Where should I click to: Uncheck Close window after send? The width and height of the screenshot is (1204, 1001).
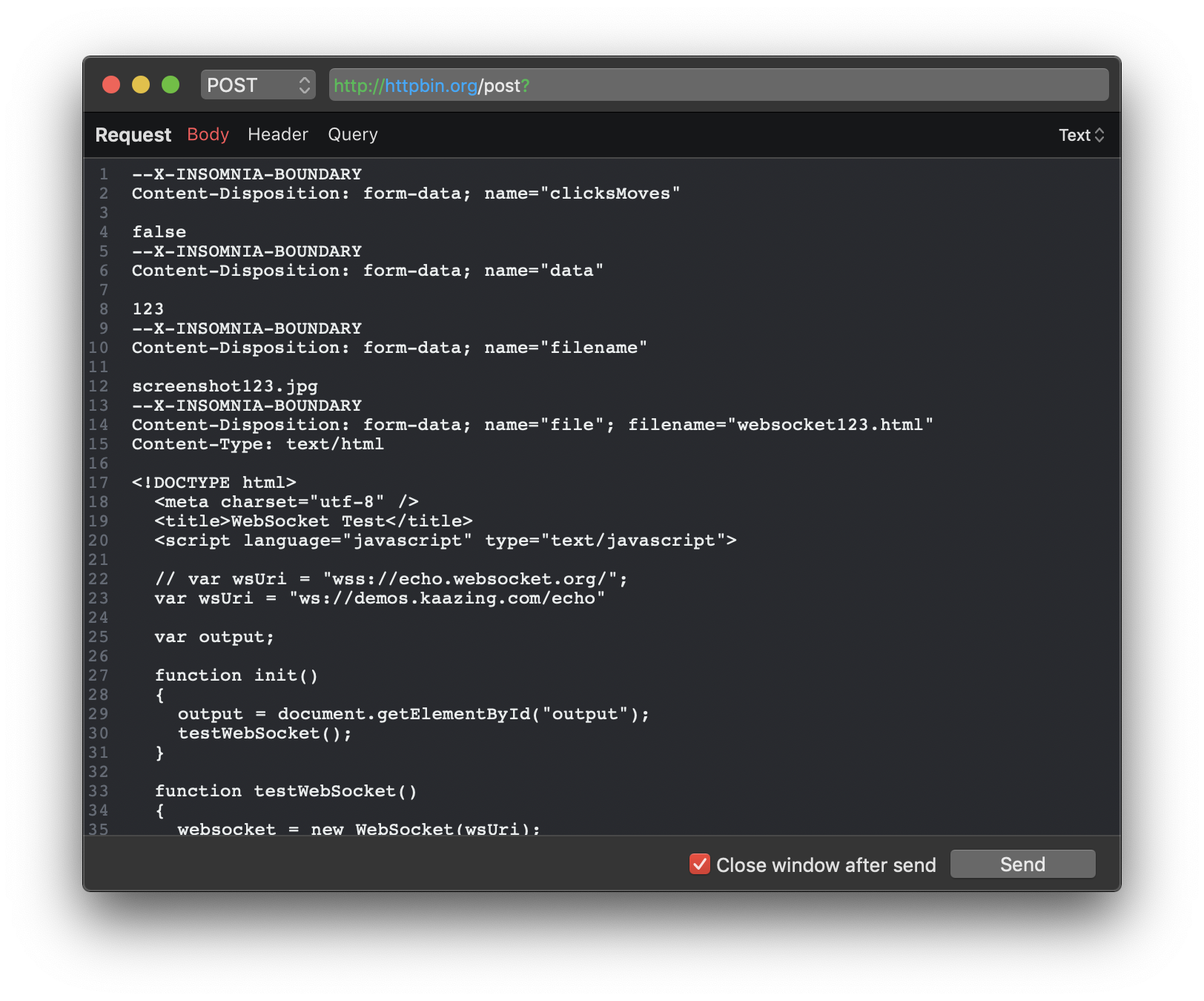(x=698, y=864)
